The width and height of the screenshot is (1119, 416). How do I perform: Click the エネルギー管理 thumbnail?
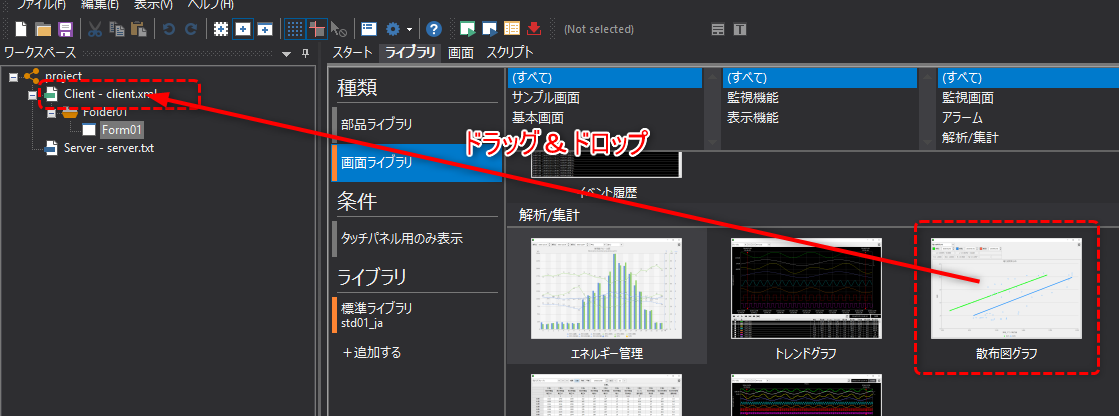607,288
